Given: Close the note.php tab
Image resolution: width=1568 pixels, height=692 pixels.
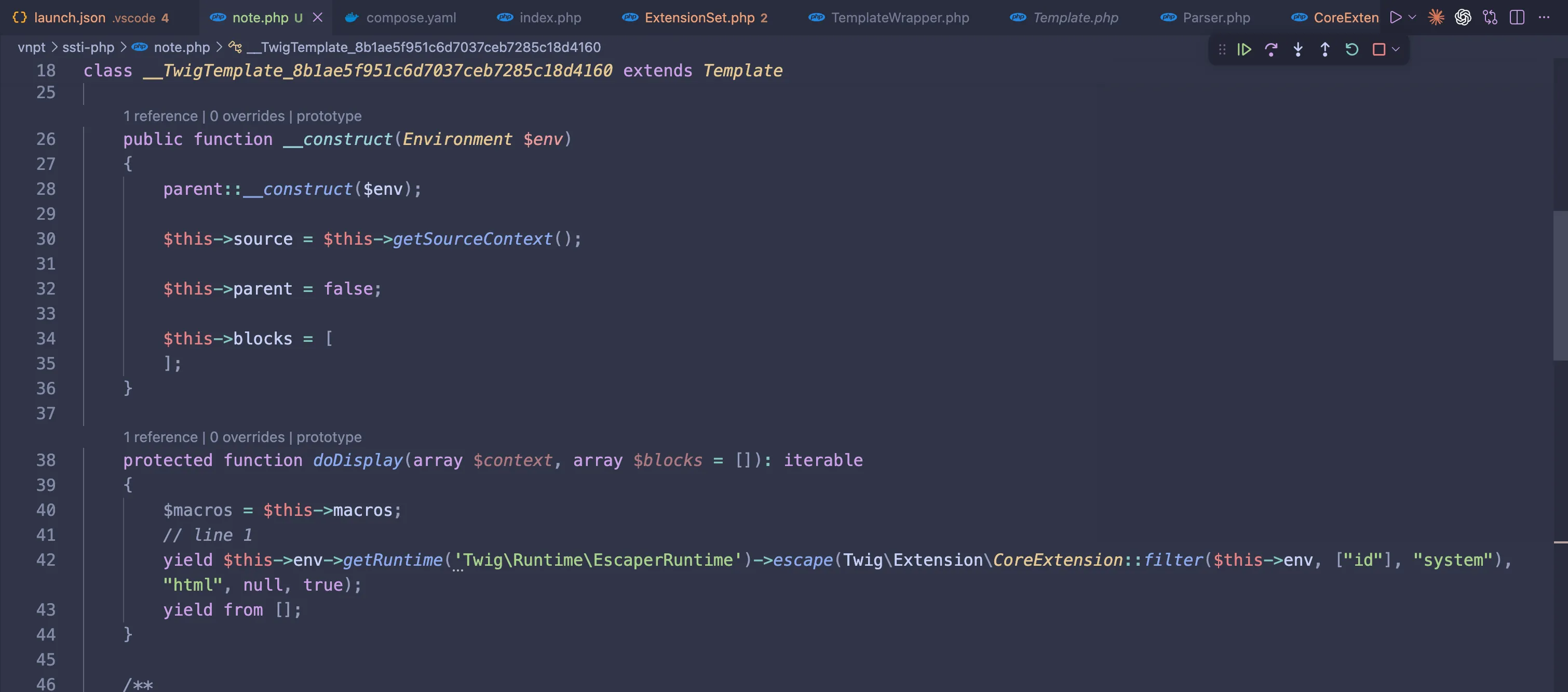Looking at the screenshot, I should (x=317, y=18).
